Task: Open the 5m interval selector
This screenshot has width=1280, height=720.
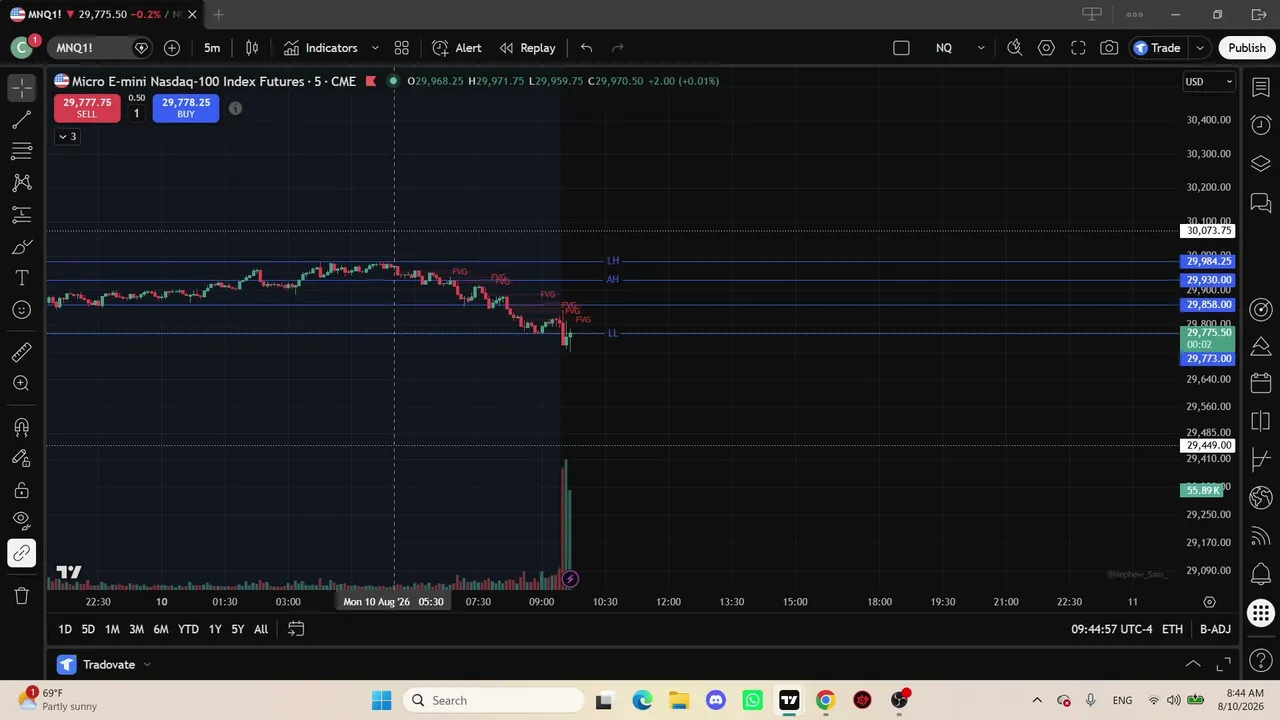Action: click(212, 48)
